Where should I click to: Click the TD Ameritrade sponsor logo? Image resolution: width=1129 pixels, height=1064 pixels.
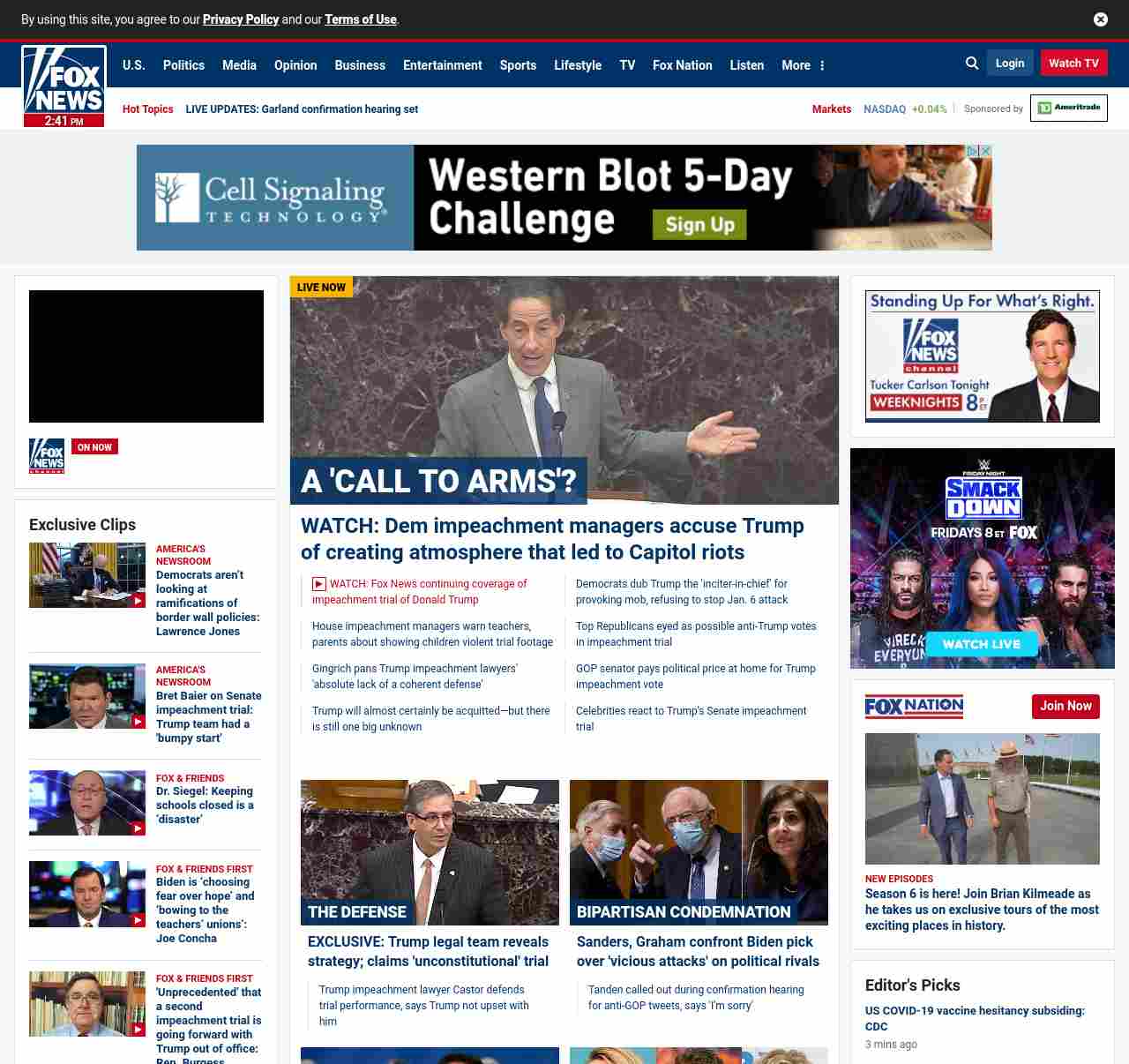coord(1068,108)
